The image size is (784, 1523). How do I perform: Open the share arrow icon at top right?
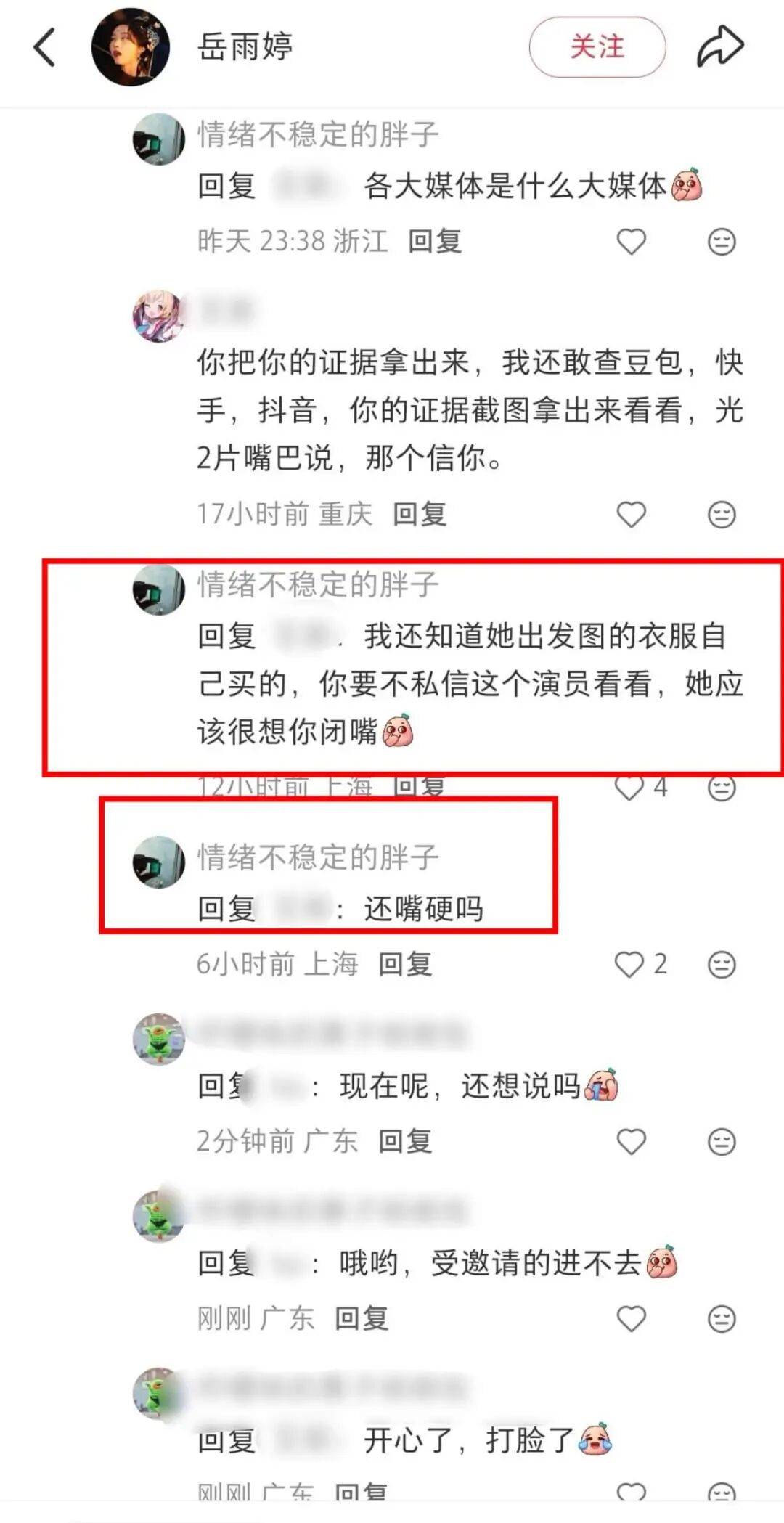[720, 46]
